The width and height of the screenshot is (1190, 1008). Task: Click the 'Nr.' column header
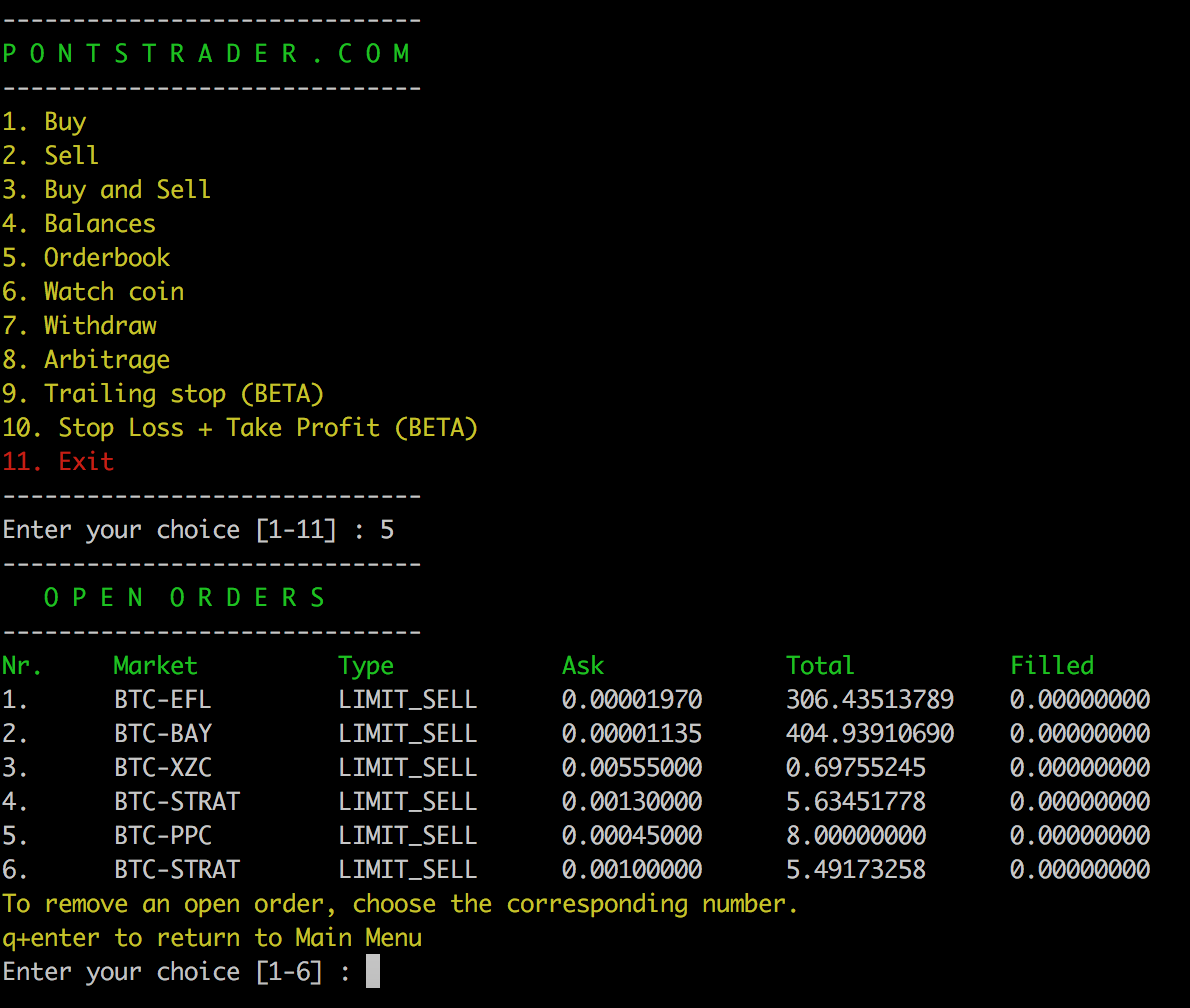21,666
